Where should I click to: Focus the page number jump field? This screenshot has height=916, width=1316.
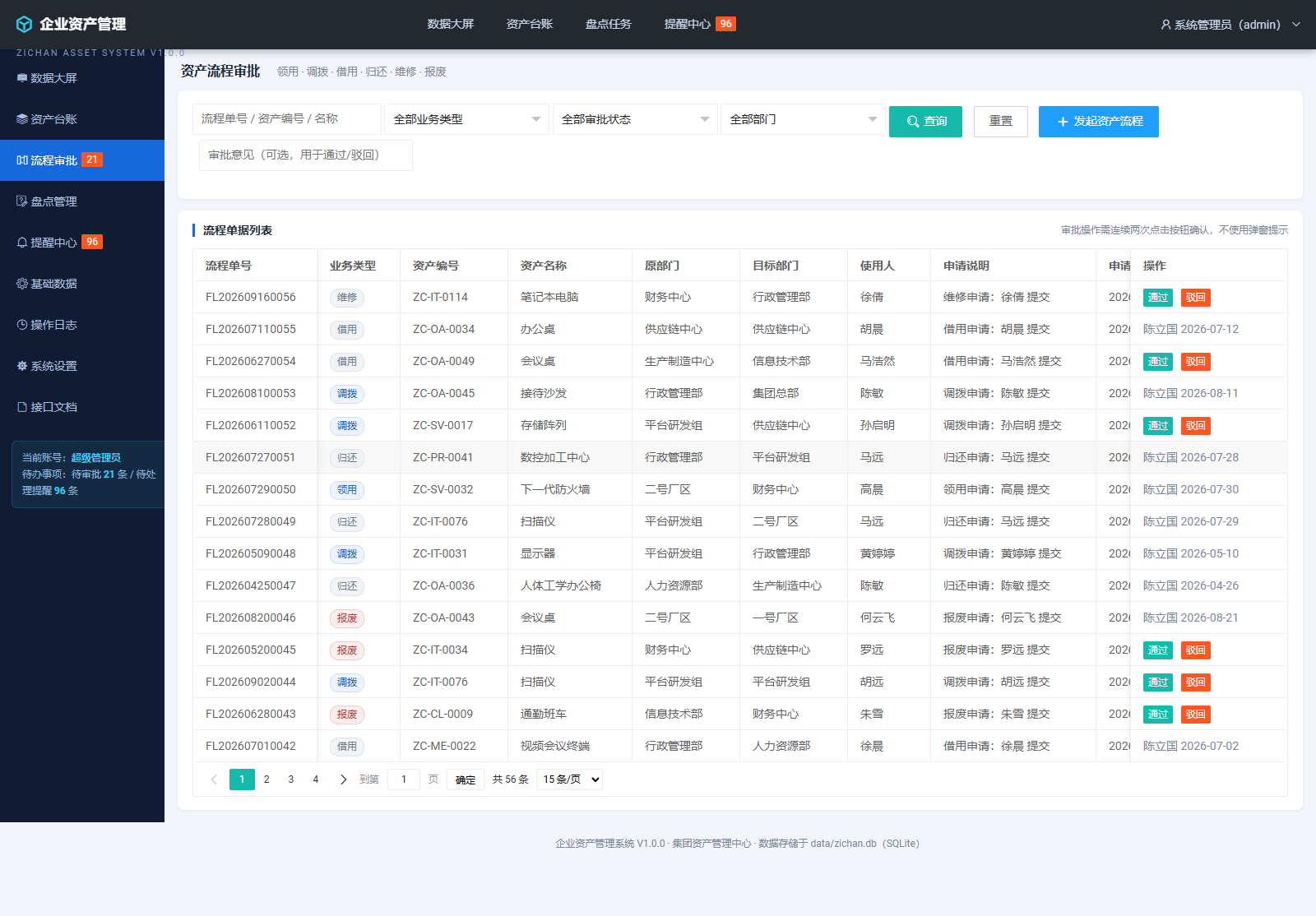coord(404,780)
